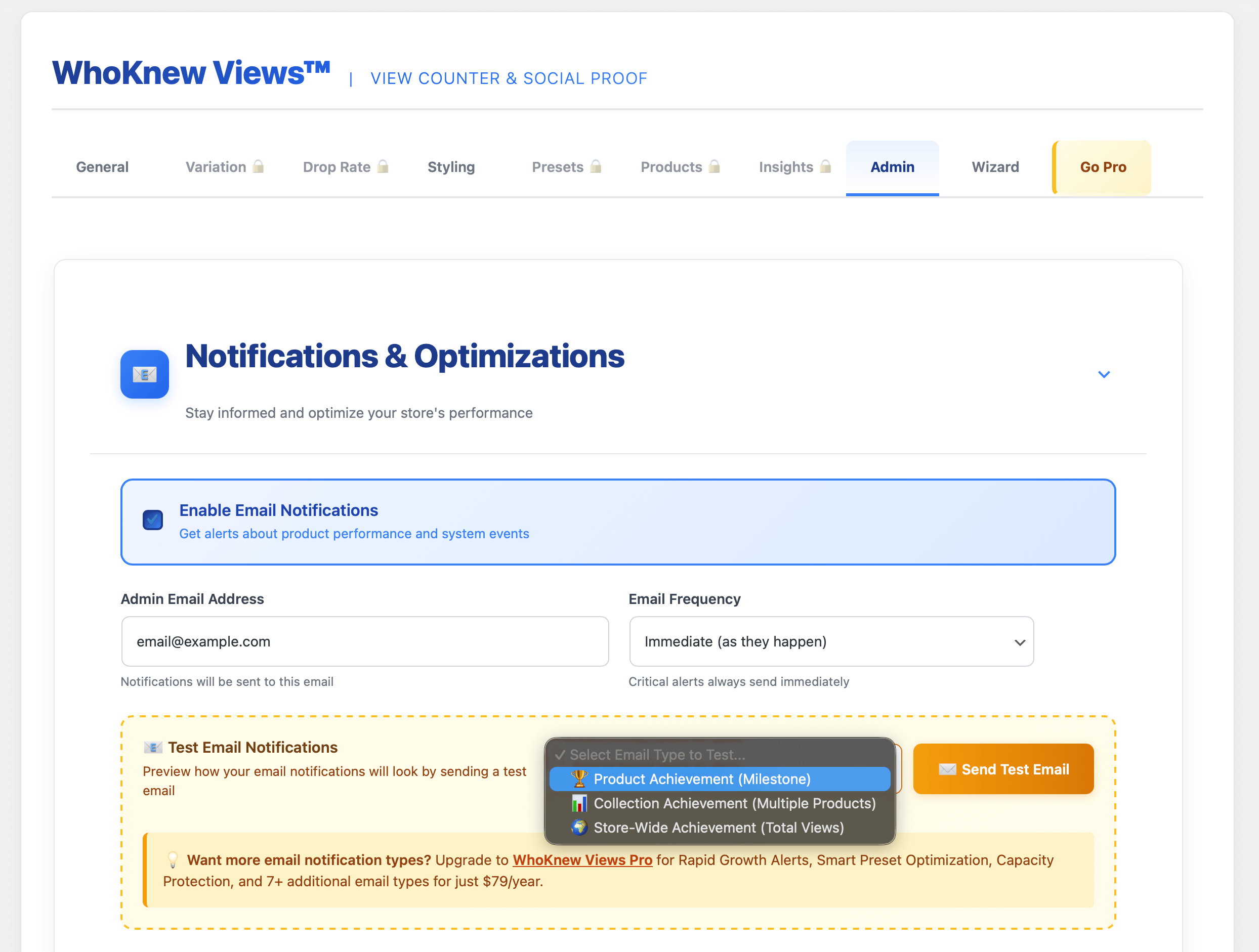Click the blue envelope icon next to Notifications & Optimizations
This screenshot has width=1259, height=952.
tap(145, 374)
